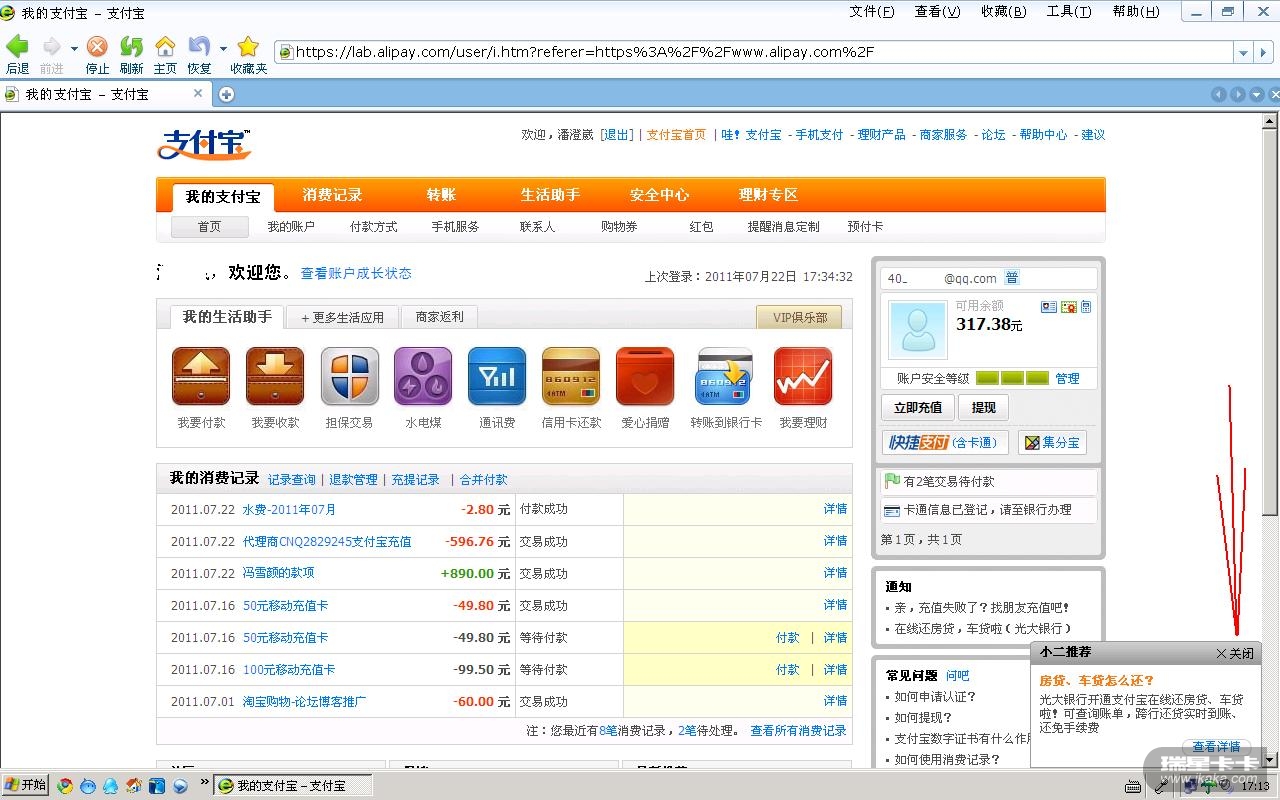Open the 更多生活应用 tab
The height and width of the screenshot is (800, 1280).
coord(342,317)
